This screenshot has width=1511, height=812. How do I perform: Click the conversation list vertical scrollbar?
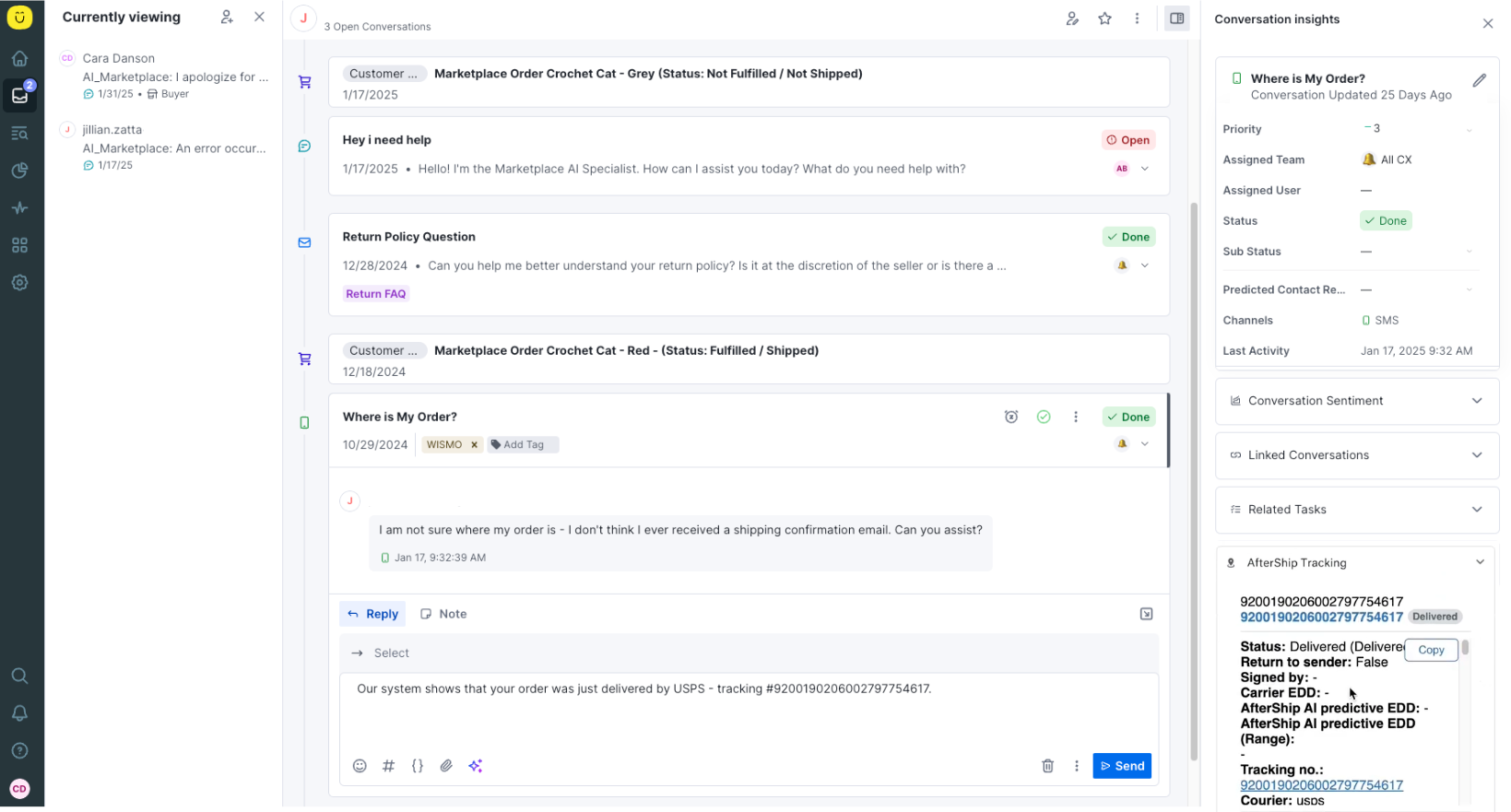click(x=1195, y=479)
